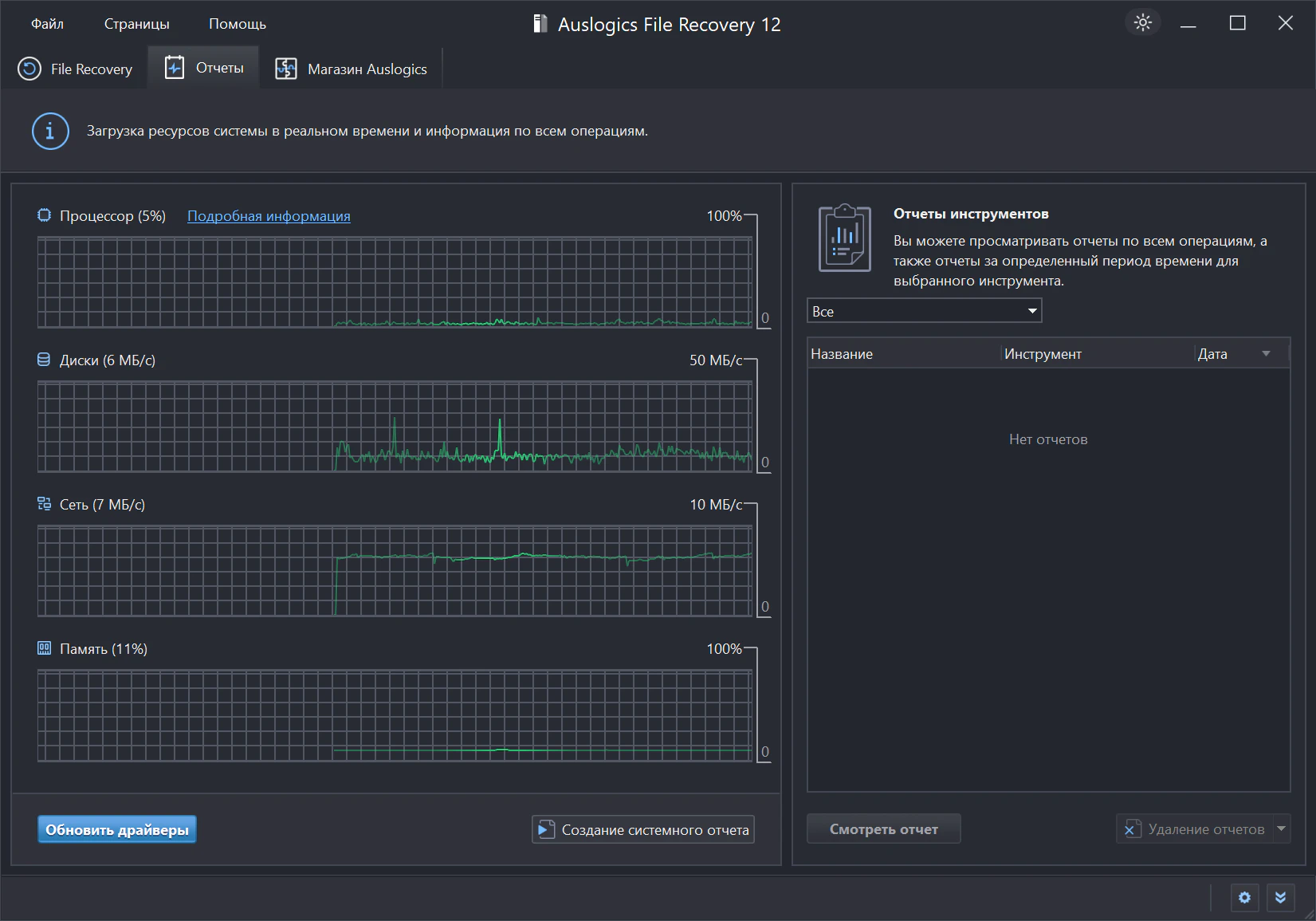
Task: Open settings gear in bottom bar
Action: pyautogui.click(x=1244, y=898)
